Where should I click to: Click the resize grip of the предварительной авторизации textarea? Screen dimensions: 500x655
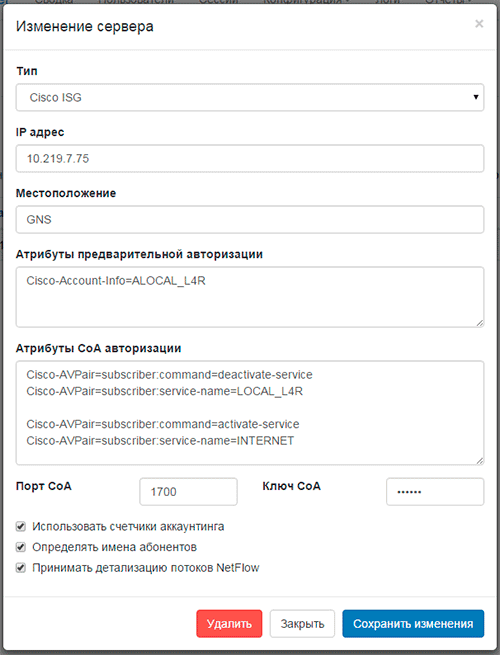tap(480, 323)
